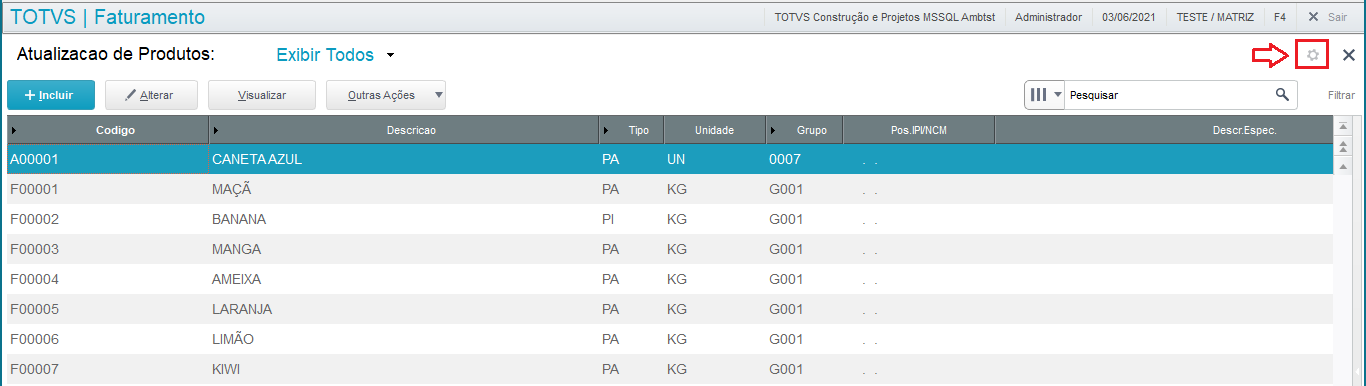This screenshot has width=1366, height=386.
Task: Click the page-up double arrow in the scrollbar
Action: click(x=1344, y=147)
